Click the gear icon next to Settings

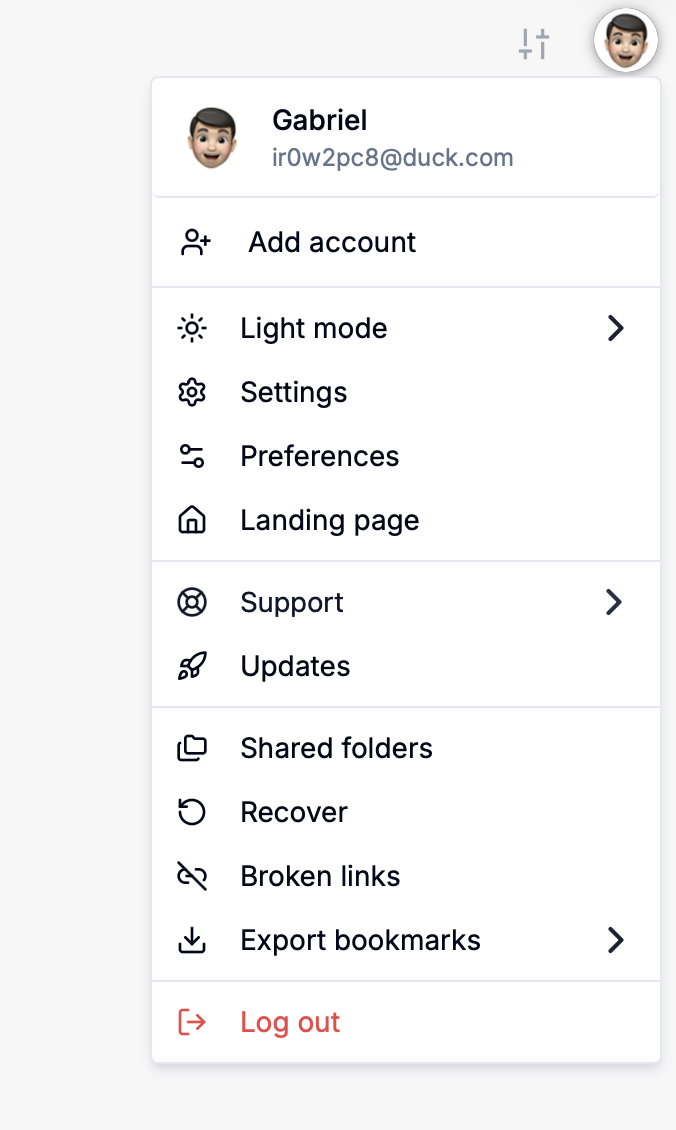click(x=192, y=393)
